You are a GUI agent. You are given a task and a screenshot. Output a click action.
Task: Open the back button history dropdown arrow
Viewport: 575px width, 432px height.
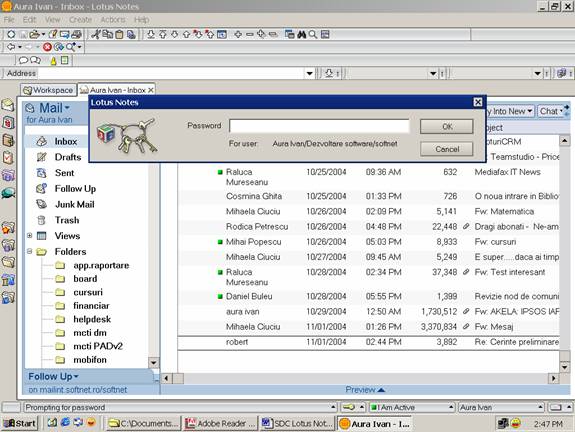coord(20,47)
